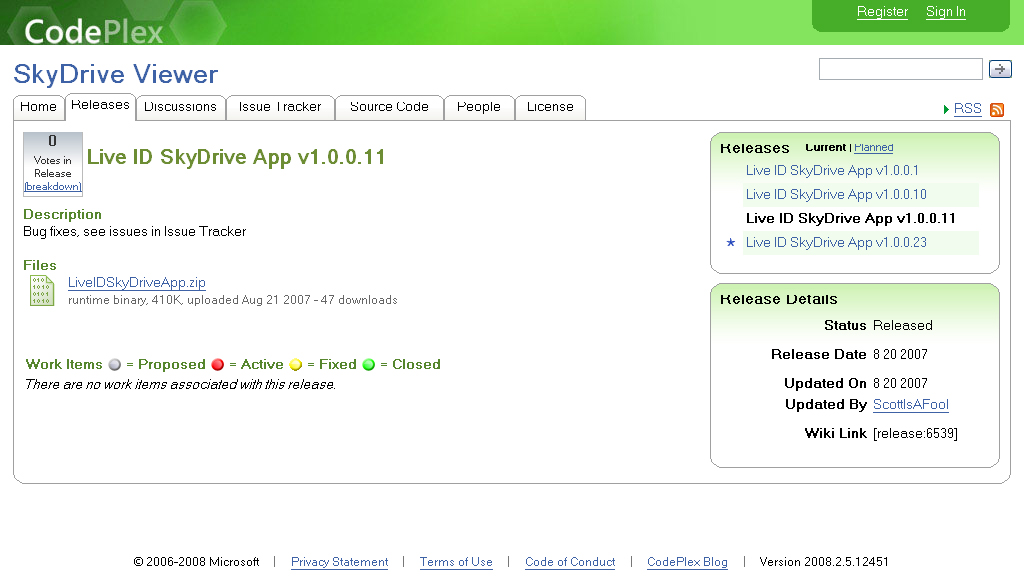
Task: Click the Current releases label
Action: tap(825, 148)
